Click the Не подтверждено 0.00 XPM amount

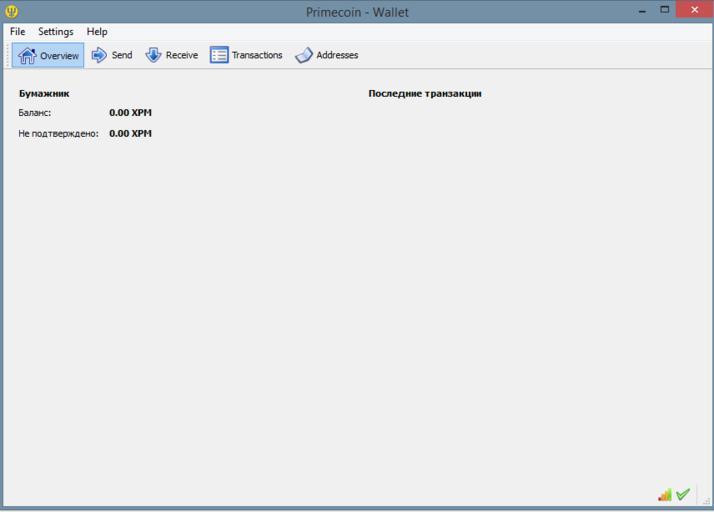(130, 133)
